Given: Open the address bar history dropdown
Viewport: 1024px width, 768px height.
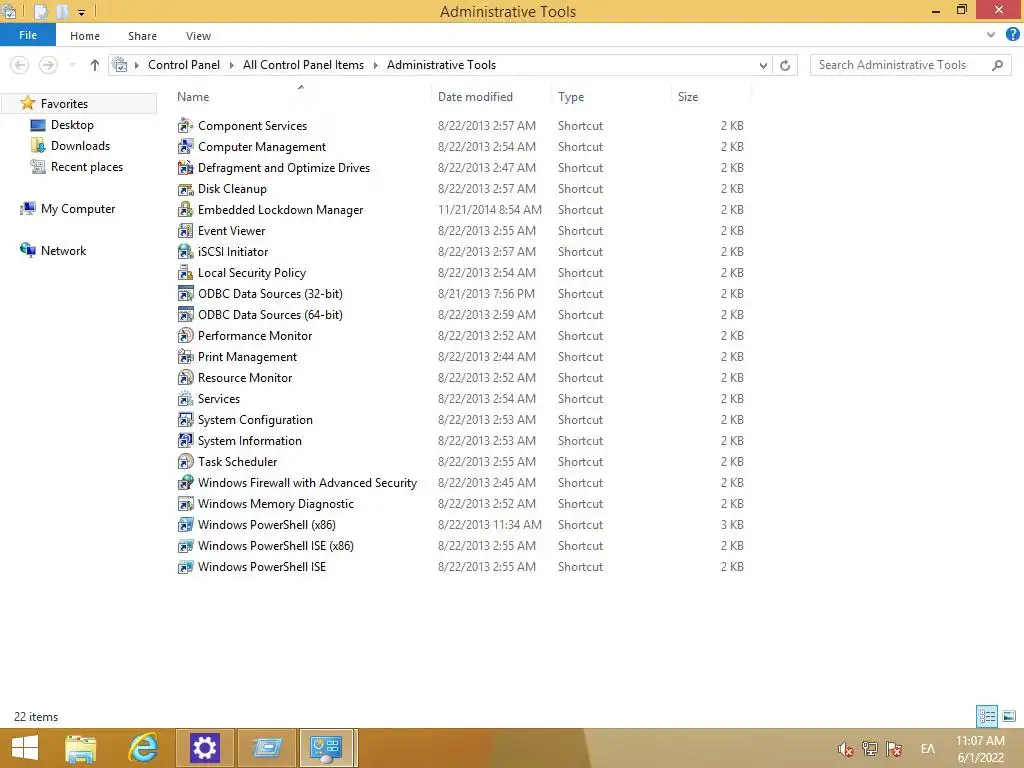Looking at the screenshot, I should 763,65.
